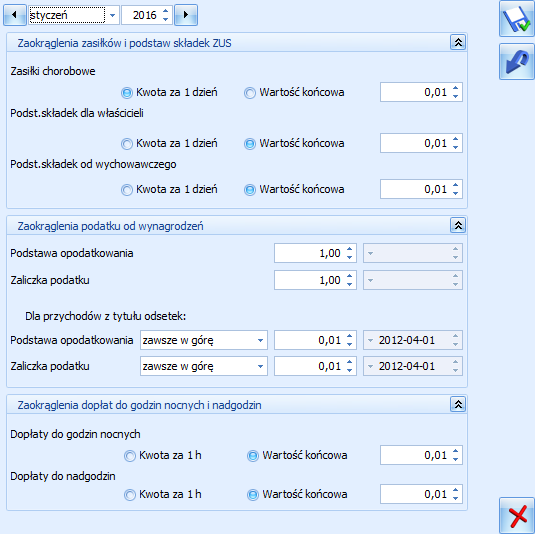Open the styczeń month dropdown

113,15
